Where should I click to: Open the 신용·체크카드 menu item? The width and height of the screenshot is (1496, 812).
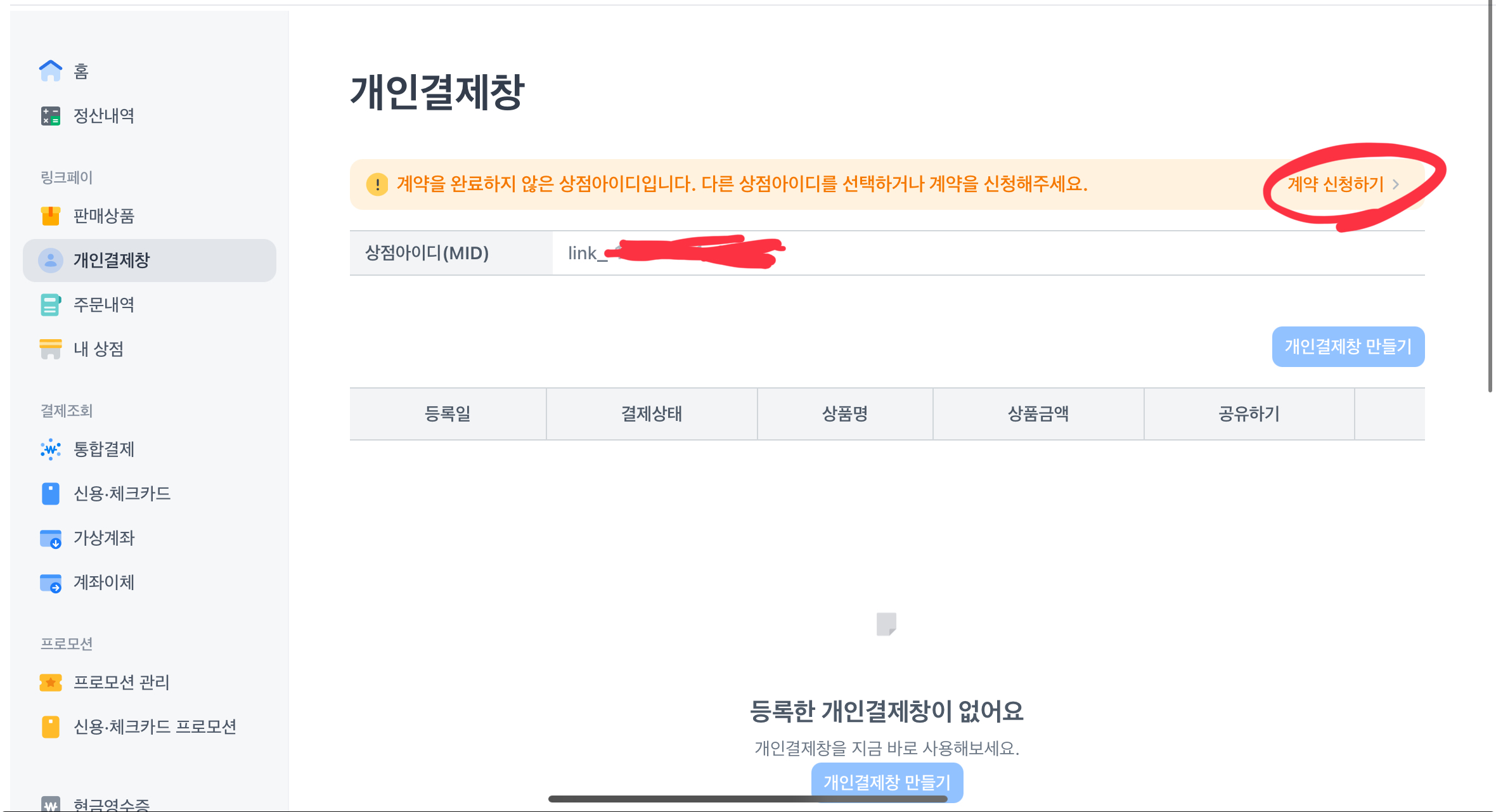[x=122, y=494]
